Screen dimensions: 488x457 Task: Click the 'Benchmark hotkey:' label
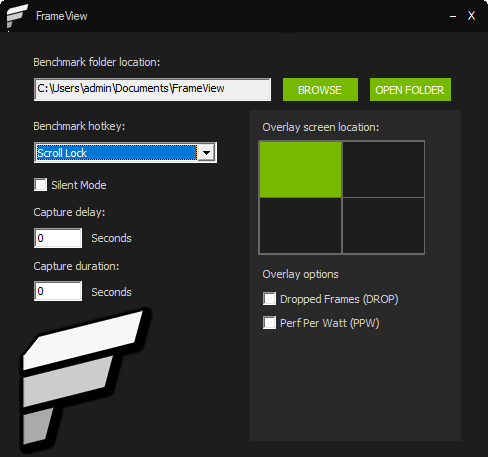click(x=79, y=126)
